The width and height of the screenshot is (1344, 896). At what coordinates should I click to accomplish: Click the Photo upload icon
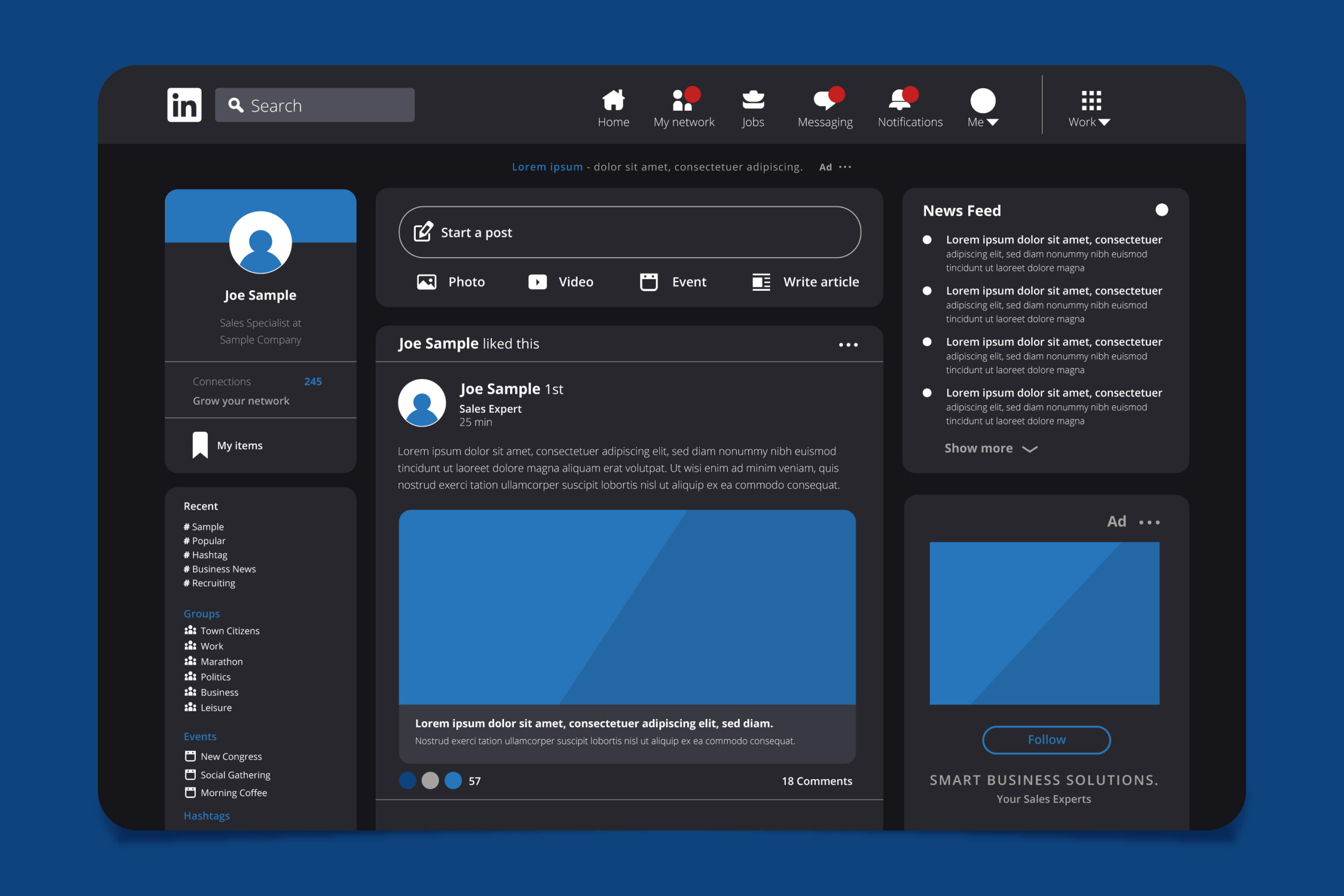424,281
